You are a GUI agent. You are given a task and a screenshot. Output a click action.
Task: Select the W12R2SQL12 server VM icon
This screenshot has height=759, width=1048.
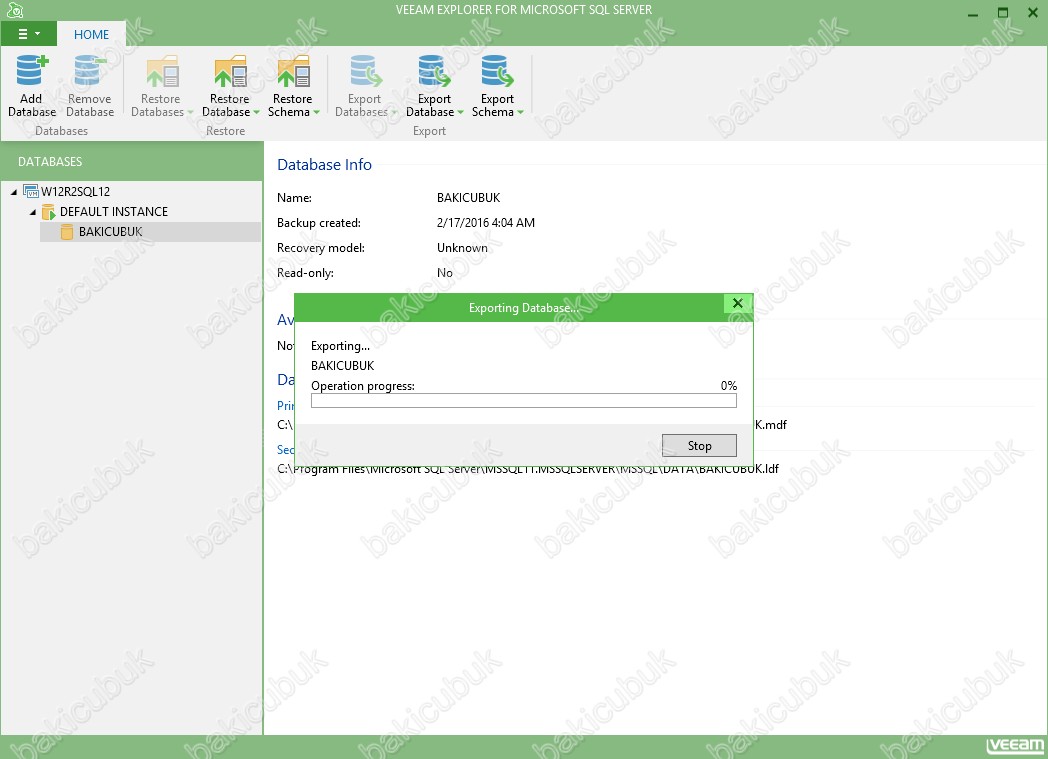click(x=31, y=192)
